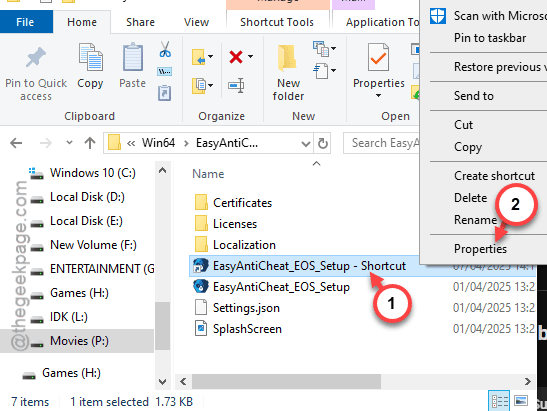Click the red Delete X icon

point(236,57)
